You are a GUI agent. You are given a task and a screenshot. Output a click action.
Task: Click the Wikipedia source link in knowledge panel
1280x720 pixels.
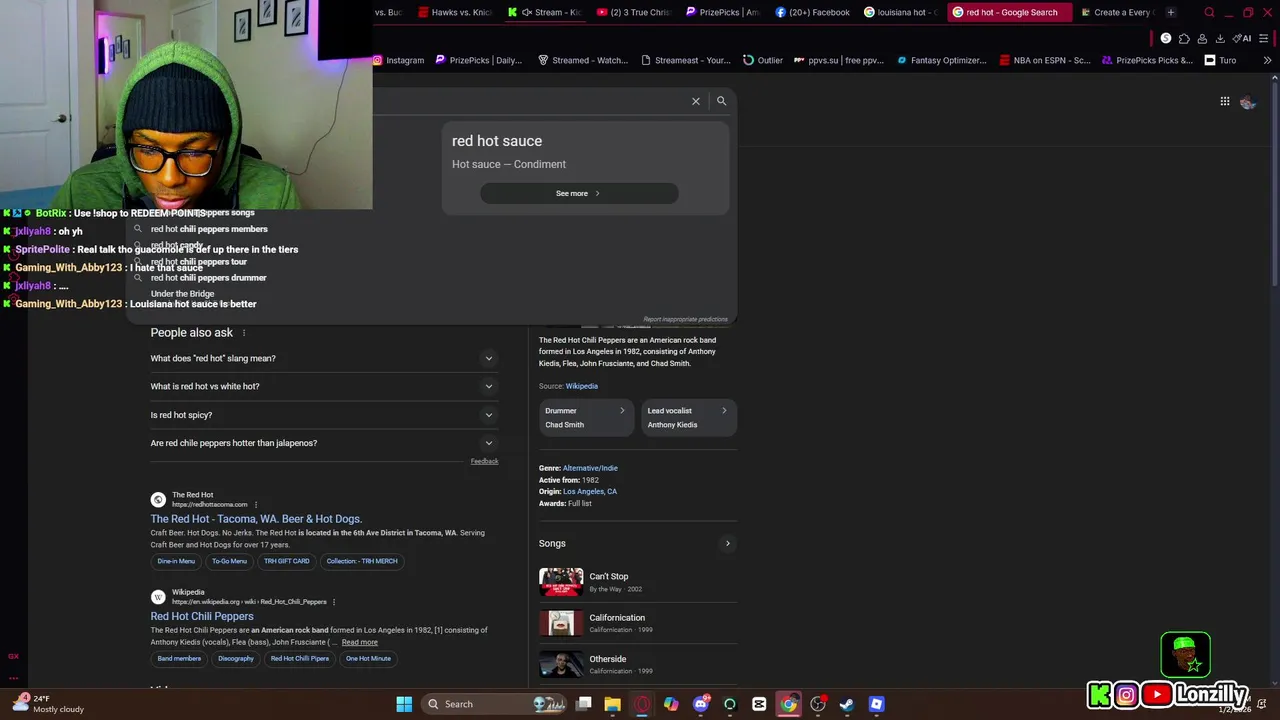(x=581, y=386)
